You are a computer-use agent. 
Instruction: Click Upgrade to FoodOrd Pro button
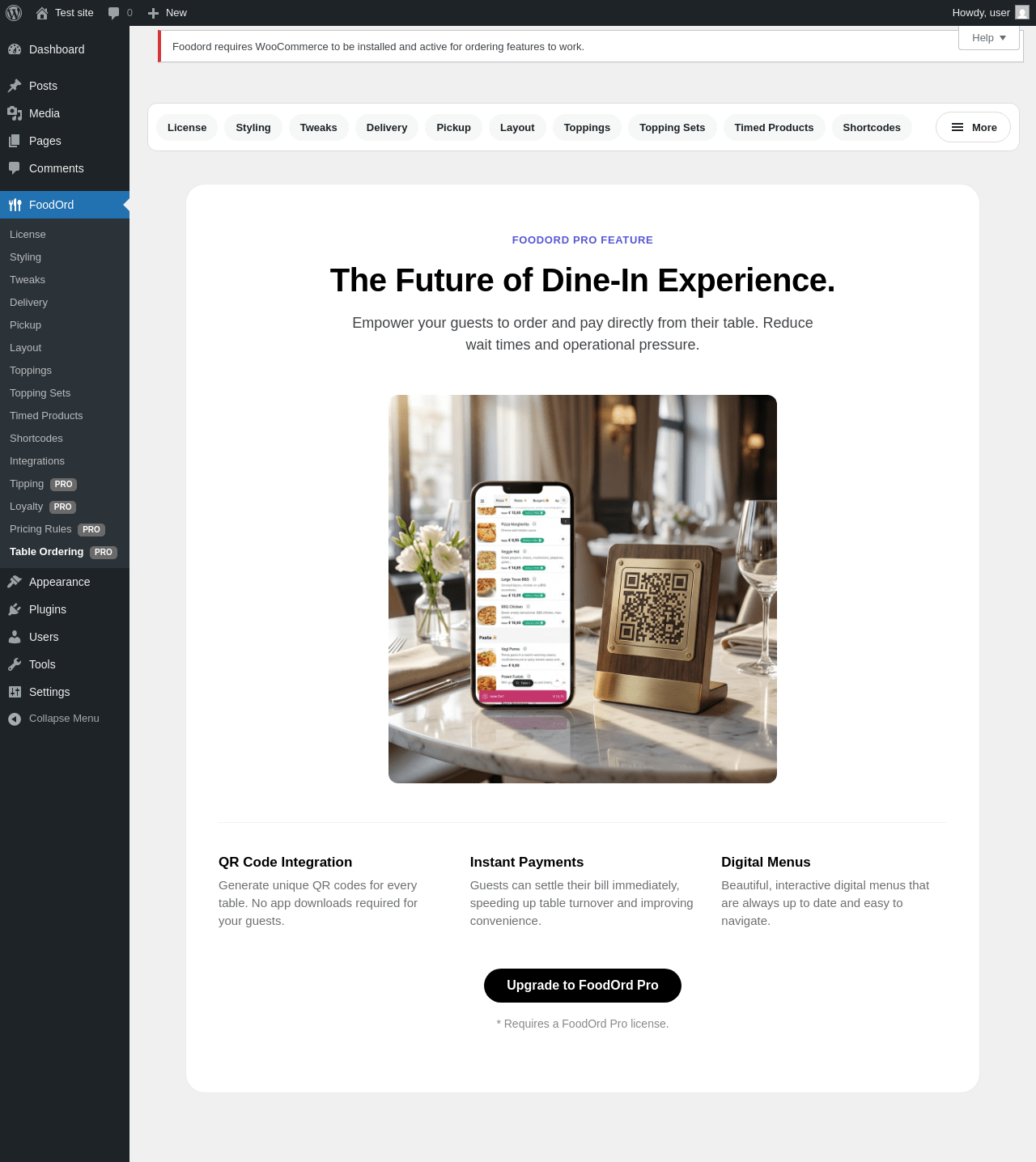pos(583,986)
